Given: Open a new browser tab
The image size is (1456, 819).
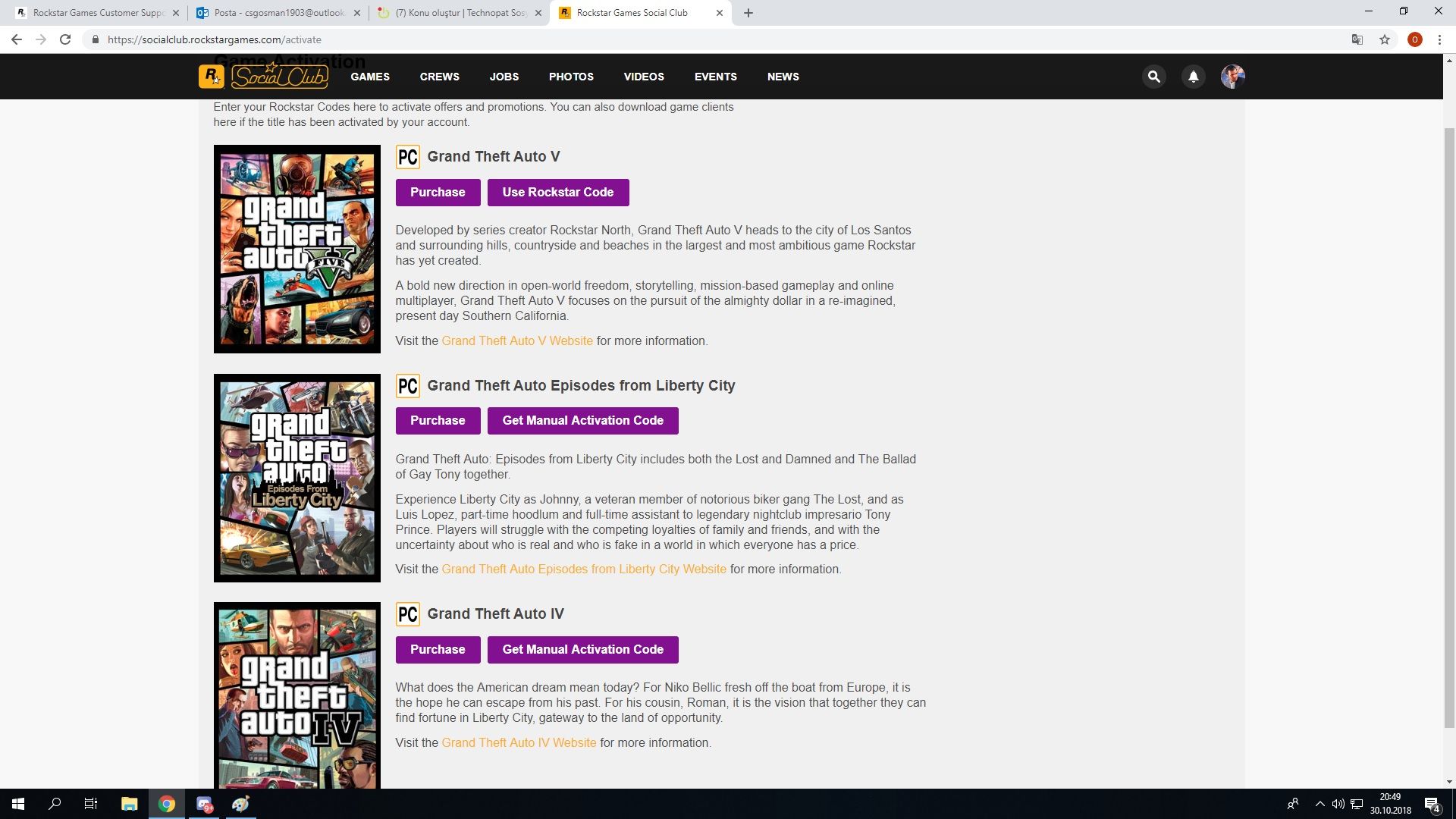Looking at the screenshot, I should point(748,13).
